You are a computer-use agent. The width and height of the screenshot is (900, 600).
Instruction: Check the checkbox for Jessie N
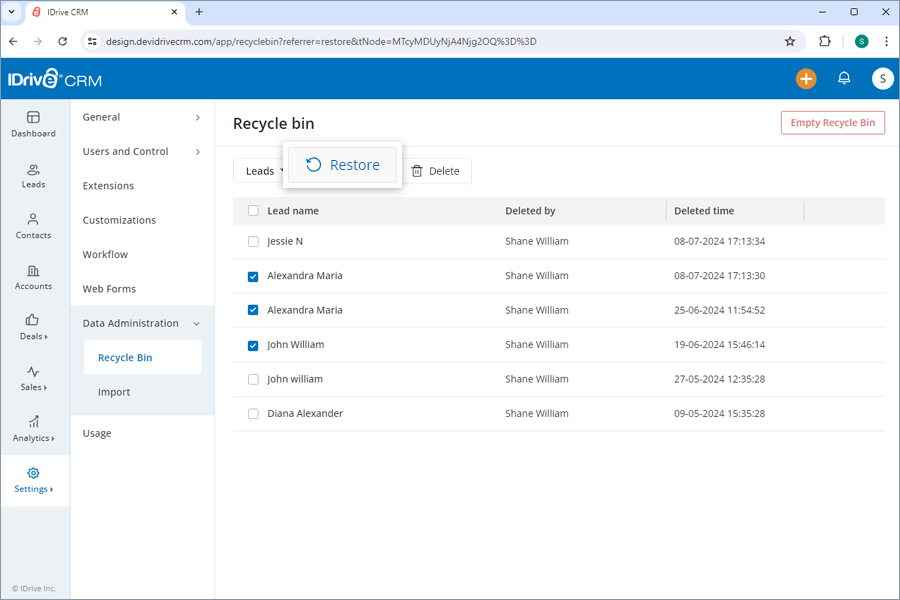pyautogui.click(x=253, y=241)
